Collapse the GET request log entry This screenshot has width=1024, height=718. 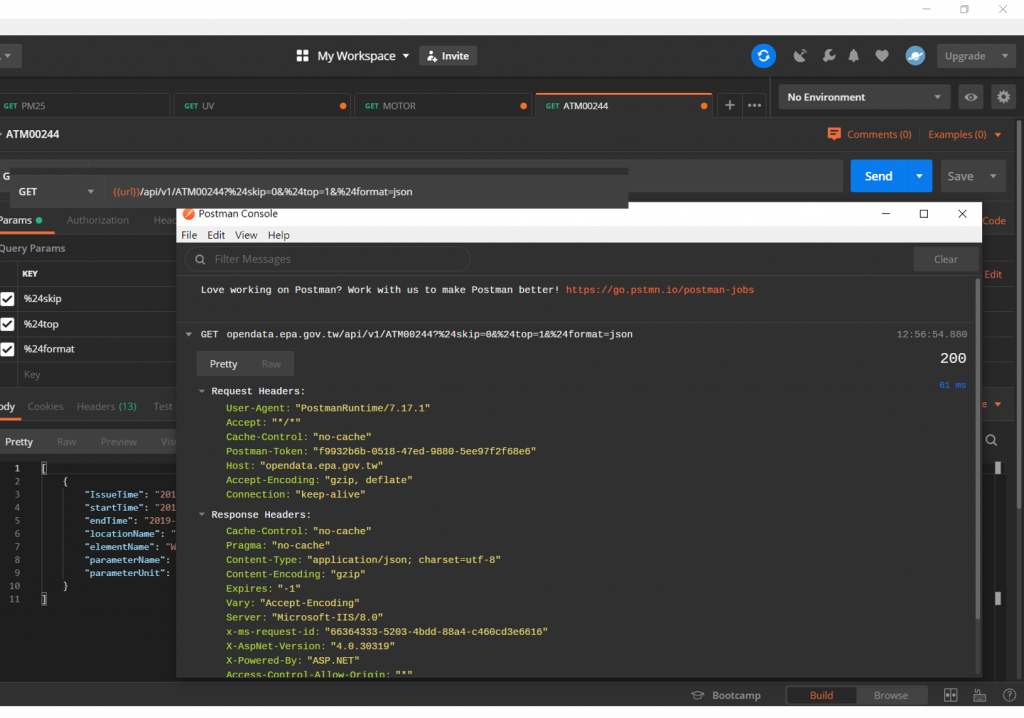(x=189, y=335)
